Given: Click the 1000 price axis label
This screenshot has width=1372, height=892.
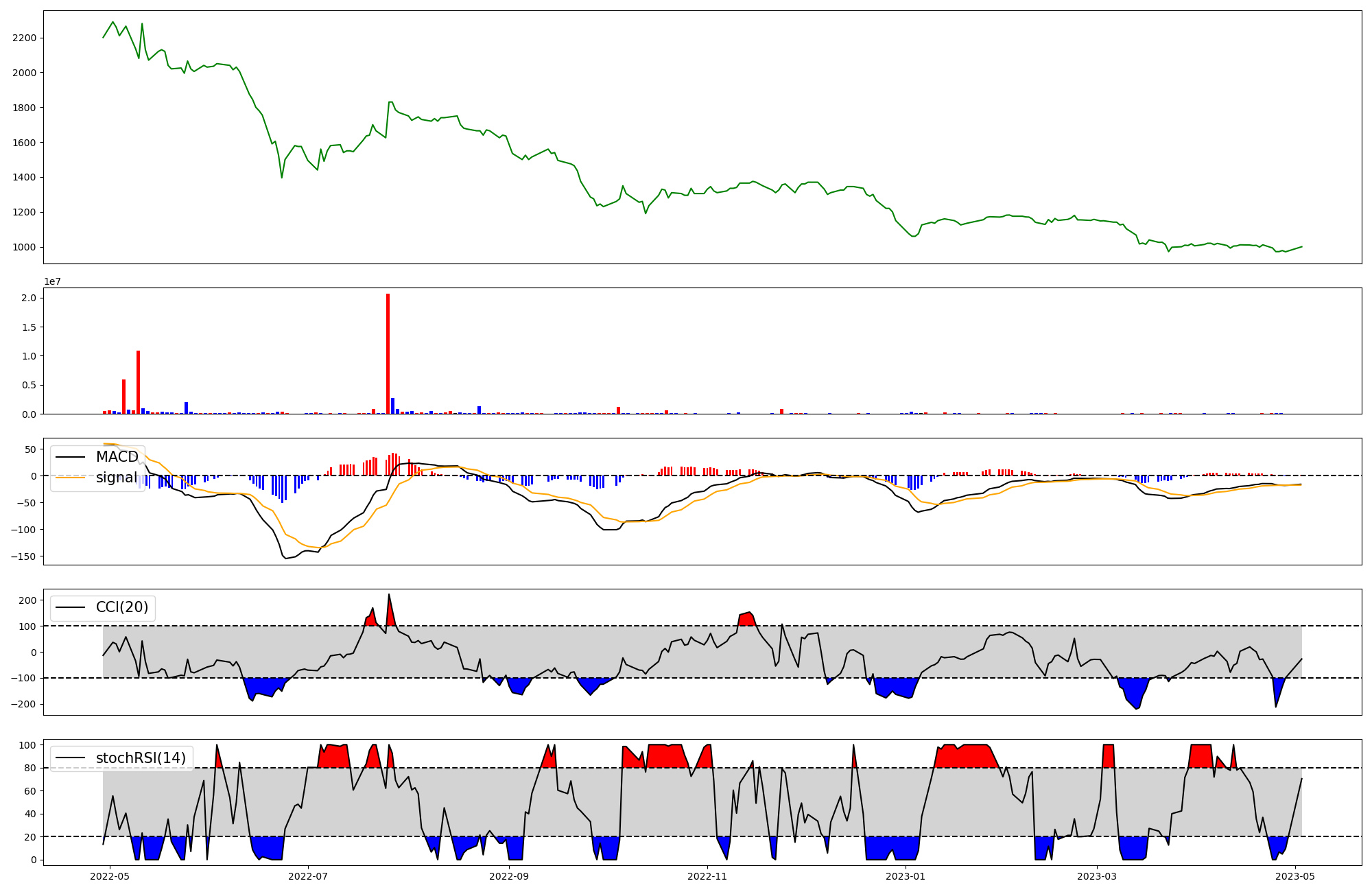Looking at the screenshot, I should click(x=24, y=247).
